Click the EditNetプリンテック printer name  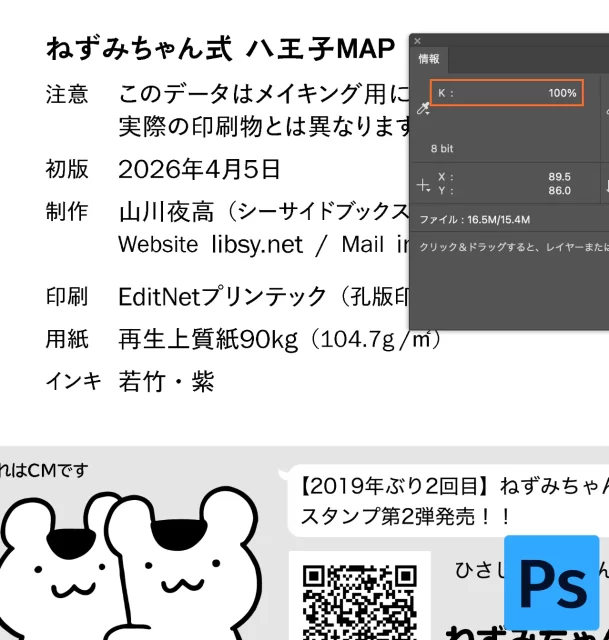click(222, 296)
